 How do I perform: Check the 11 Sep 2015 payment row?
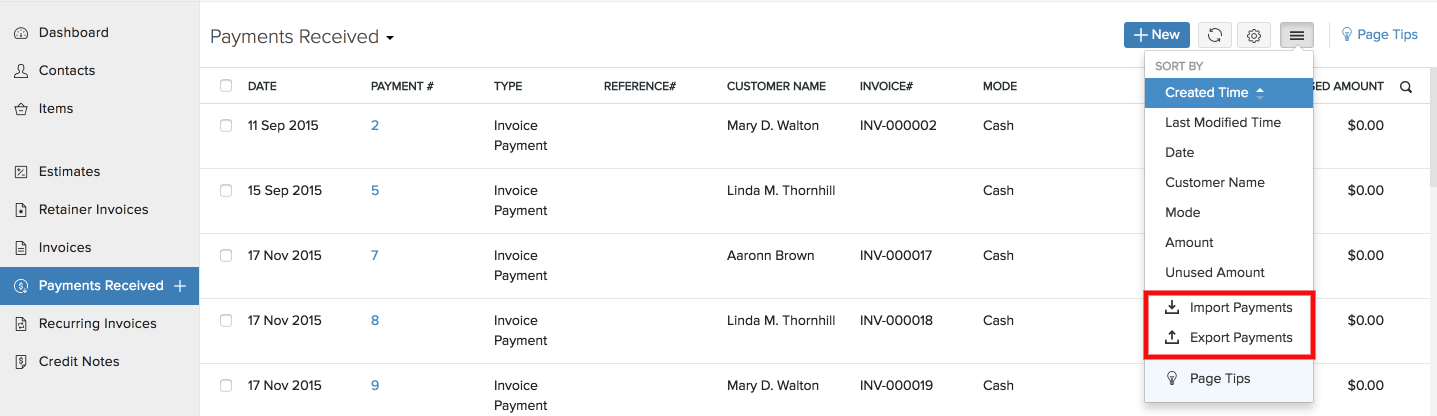click(x=226, y=126)
